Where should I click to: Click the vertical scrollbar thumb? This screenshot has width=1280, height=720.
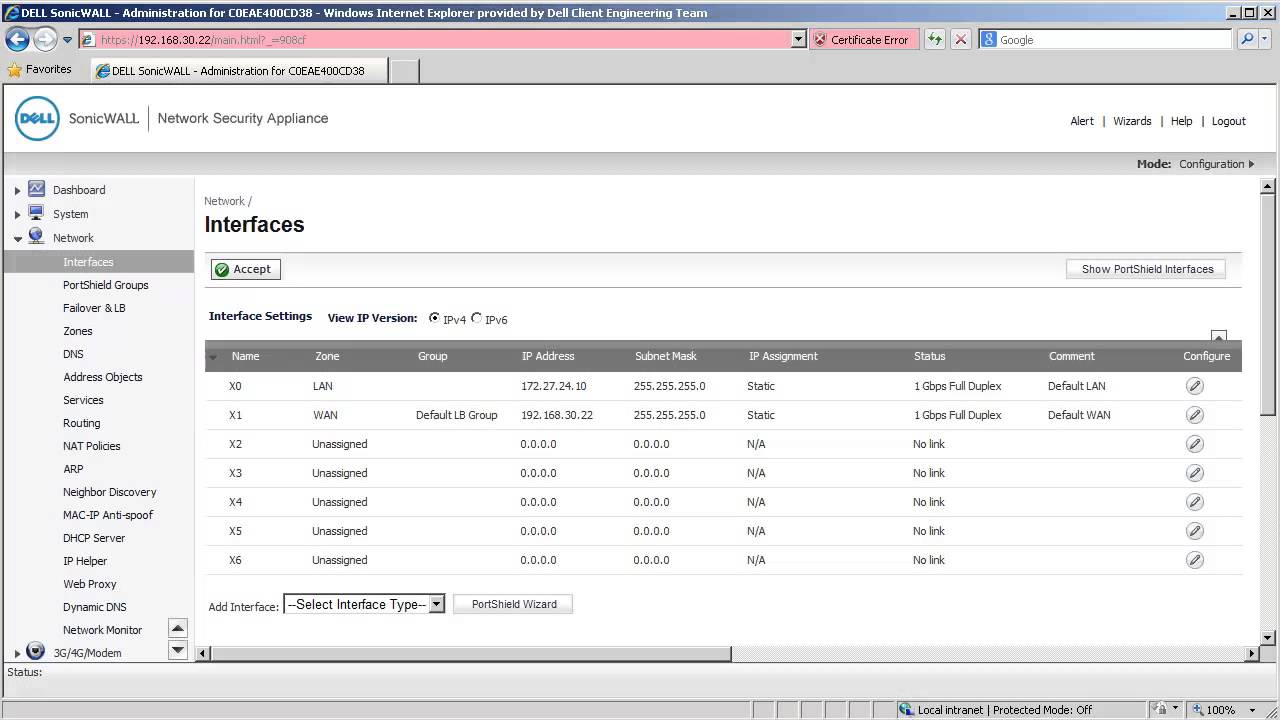click(1268, 304)
